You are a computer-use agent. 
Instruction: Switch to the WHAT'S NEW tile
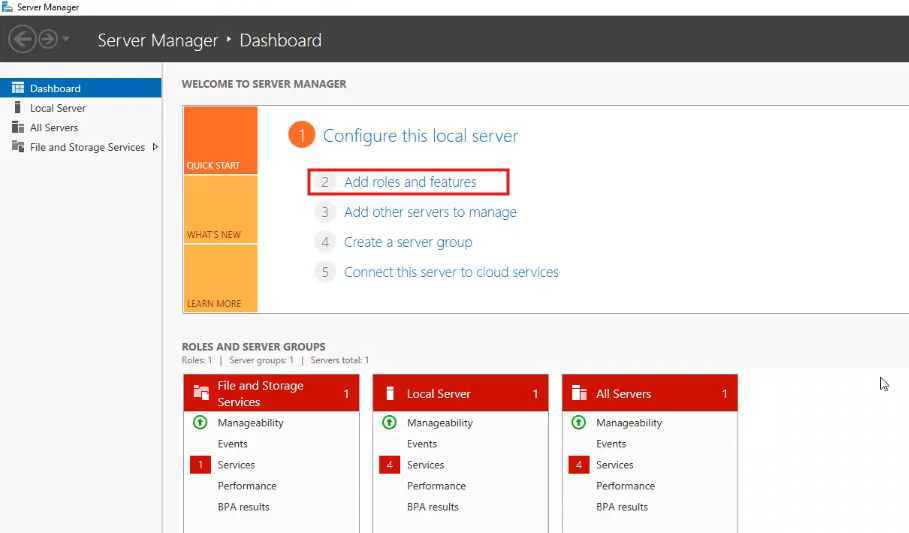[220, 209]
